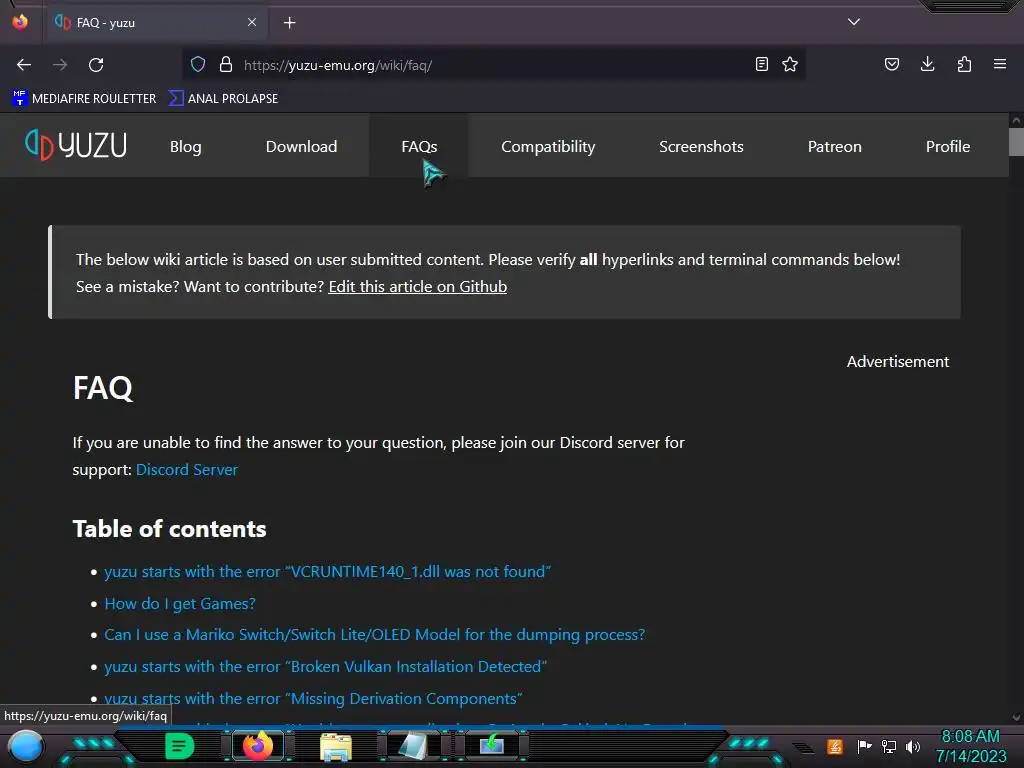Open the tracking protection shield icon
The image size is (1024, 768).
point(198,65)
